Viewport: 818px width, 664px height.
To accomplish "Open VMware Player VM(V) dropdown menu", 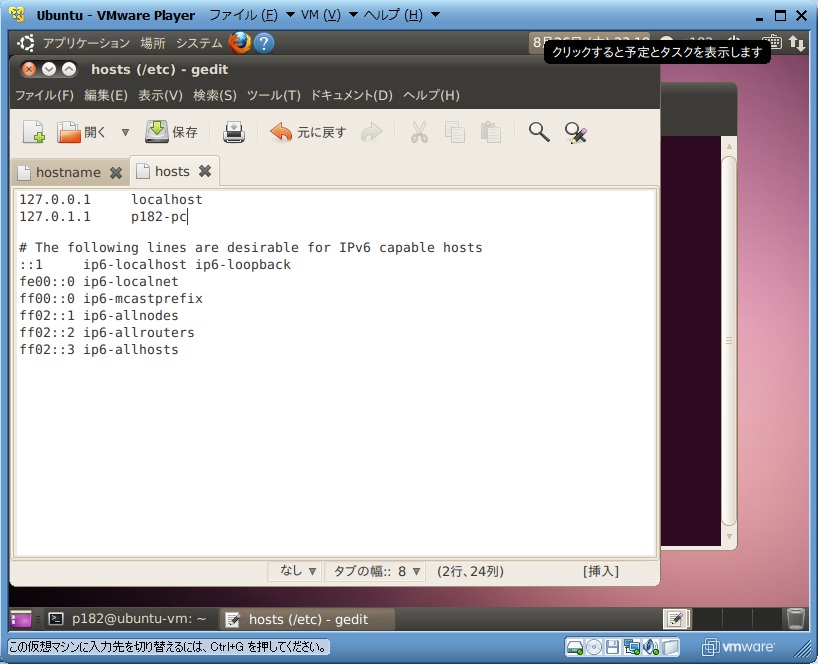I will tap(329, 15).
